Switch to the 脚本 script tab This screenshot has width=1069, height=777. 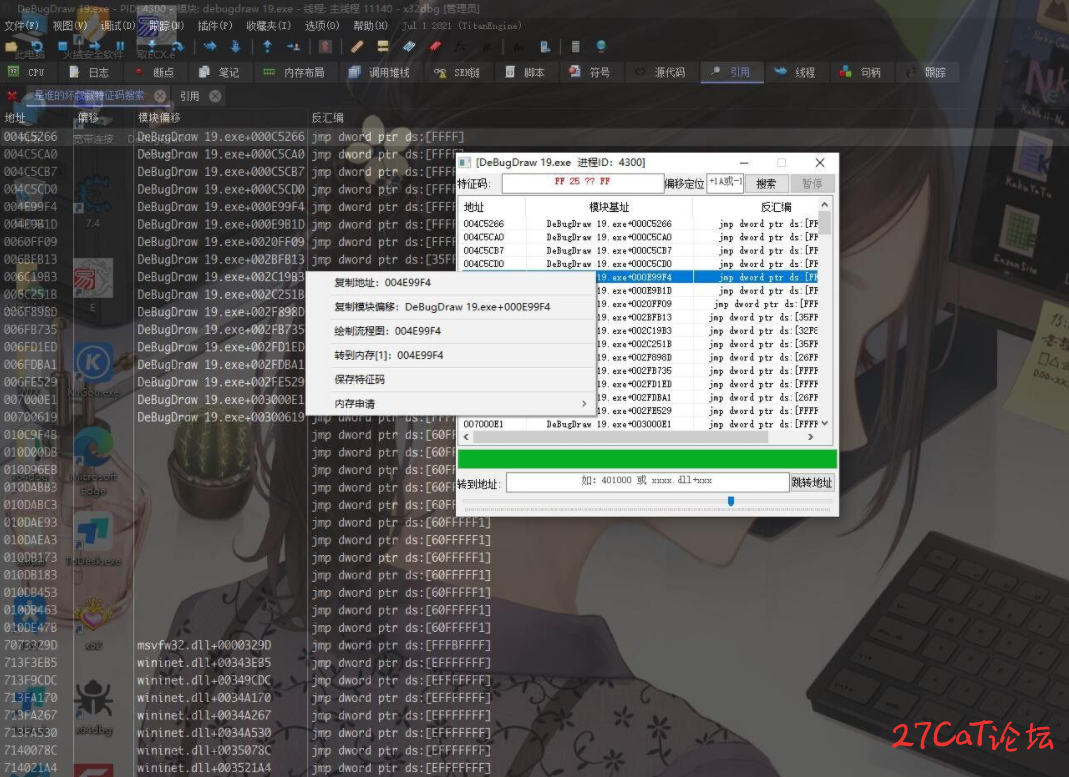pyautogui.click(x=526, y=72)
